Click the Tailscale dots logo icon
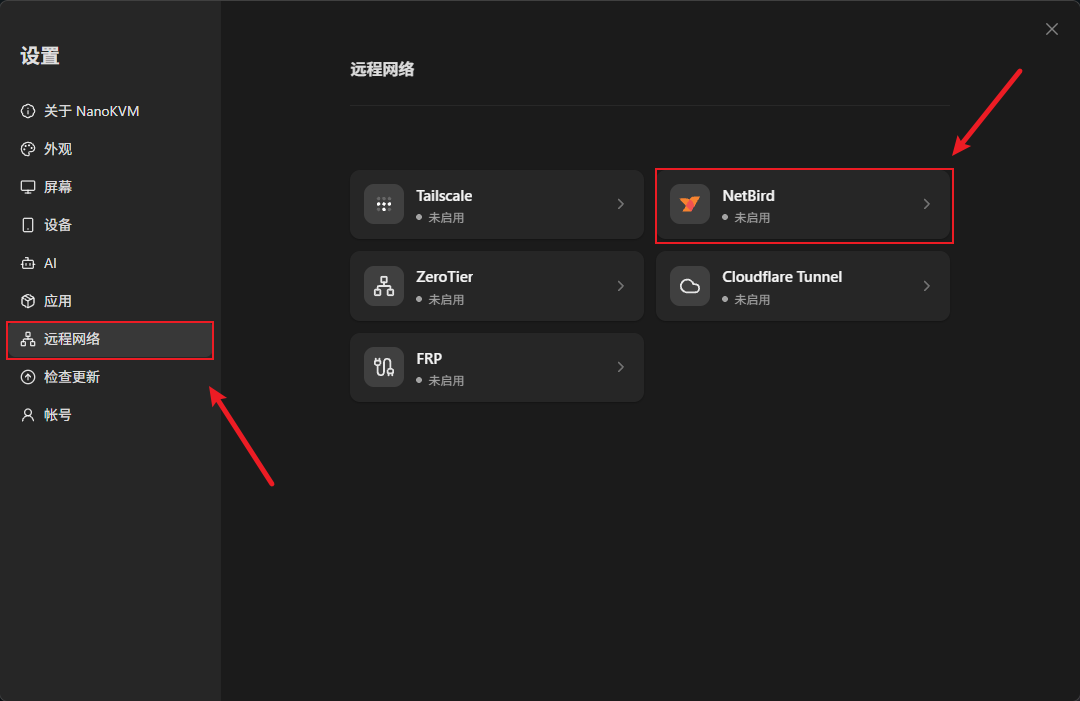This screenshot has width=1080, height=701. tap(384, 204)
